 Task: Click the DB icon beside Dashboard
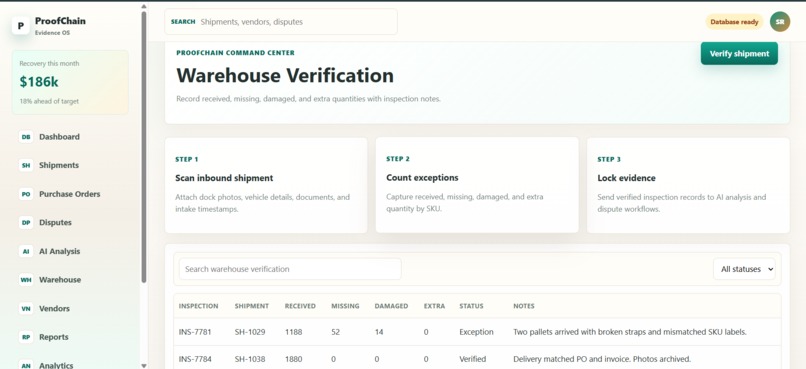pyautogui.click(x=26, y=137)
